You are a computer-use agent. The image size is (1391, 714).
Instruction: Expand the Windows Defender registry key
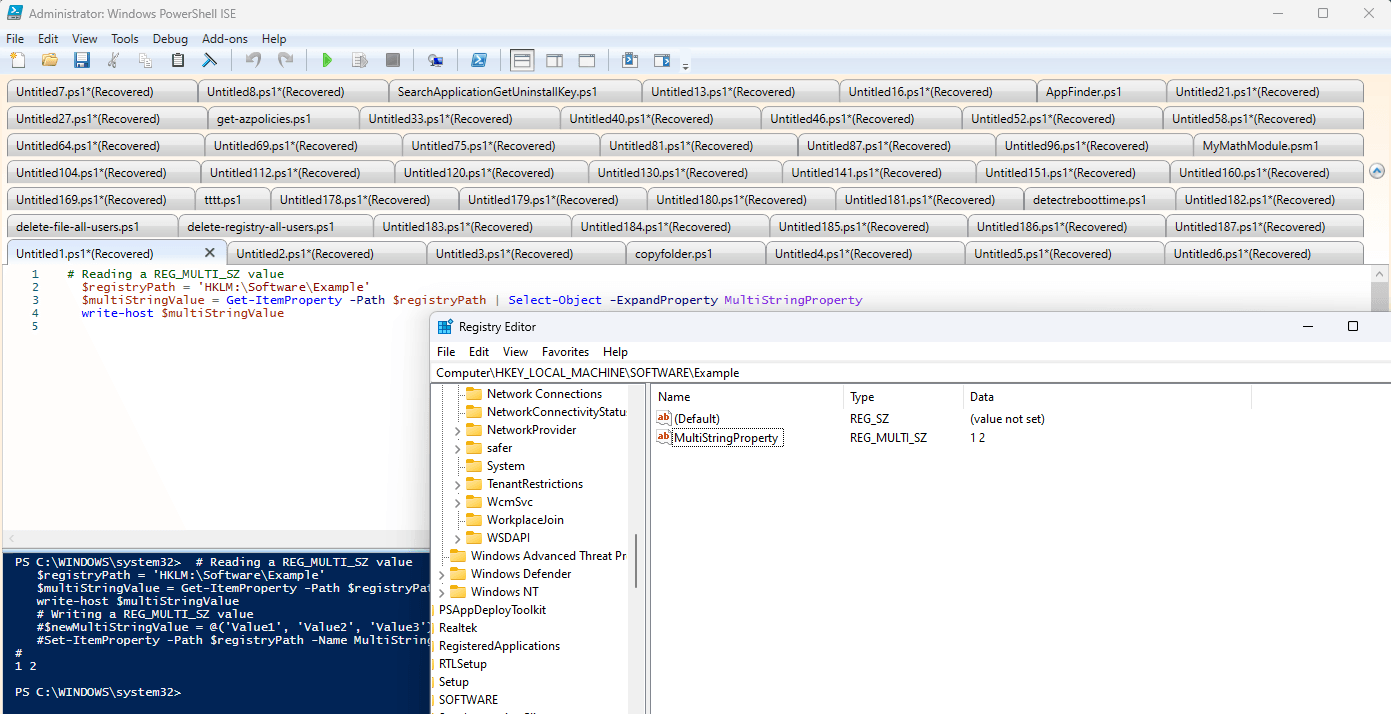click(x=442, y=574)
